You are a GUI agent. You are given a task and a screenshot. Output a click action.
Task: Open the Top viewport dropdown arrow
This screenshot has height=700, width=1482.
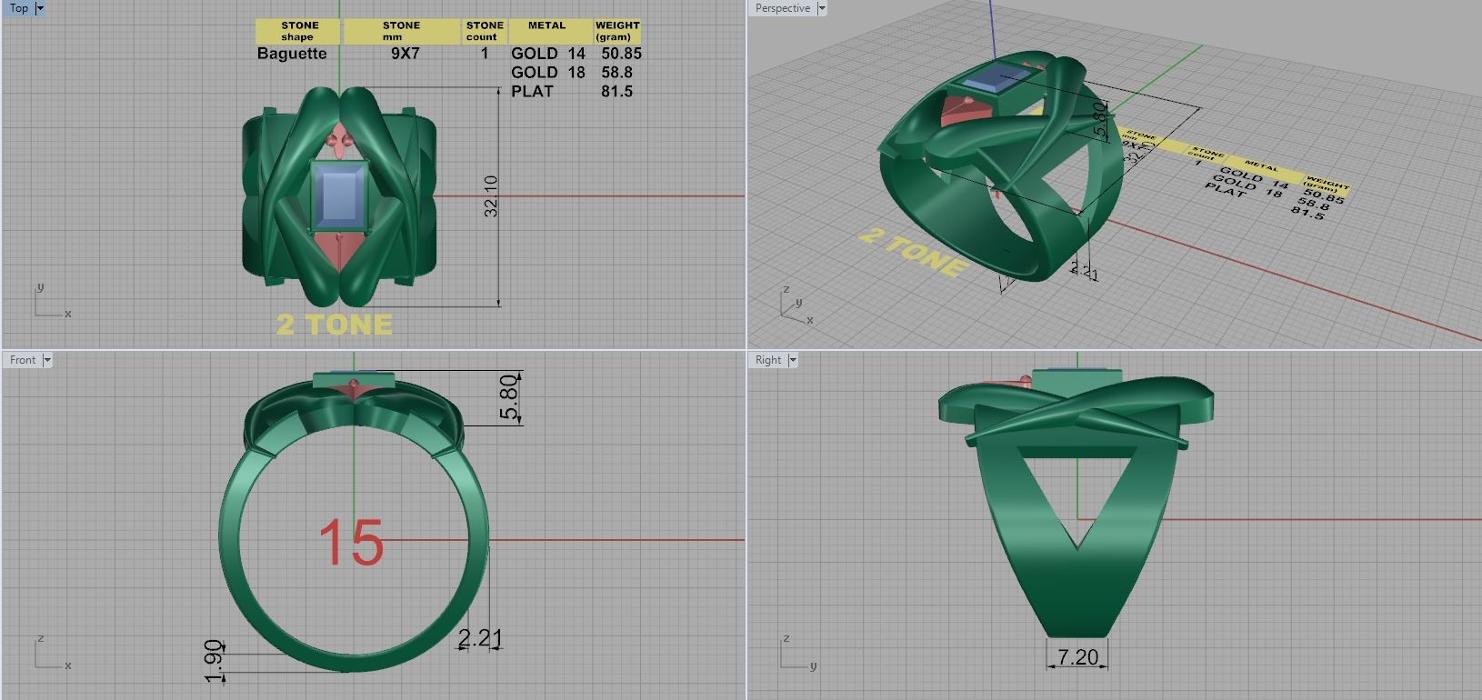coord(40,8)
